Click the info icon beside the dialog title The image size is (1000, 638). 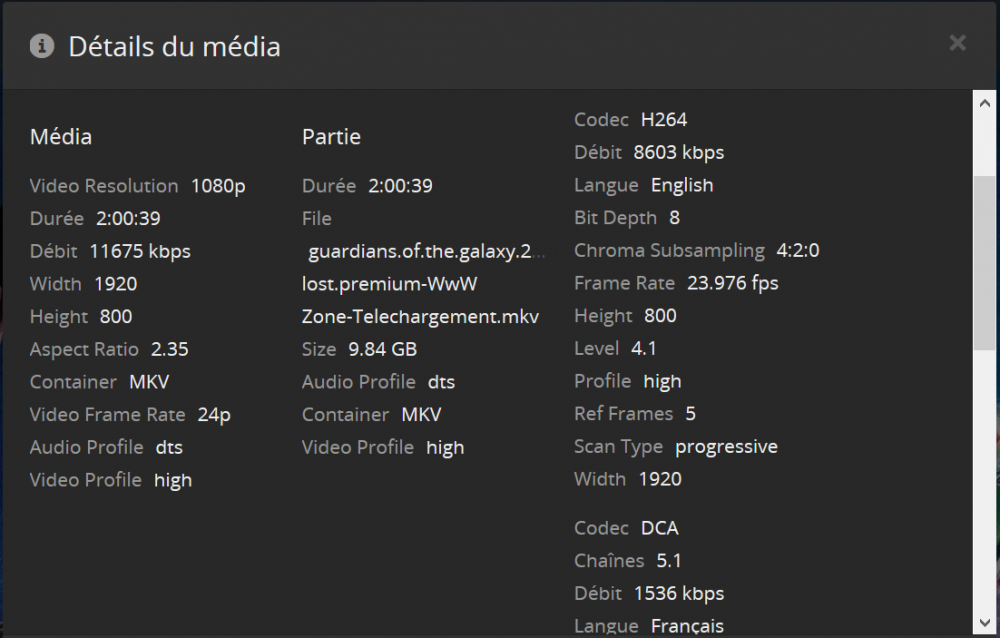tap(42, 46)
